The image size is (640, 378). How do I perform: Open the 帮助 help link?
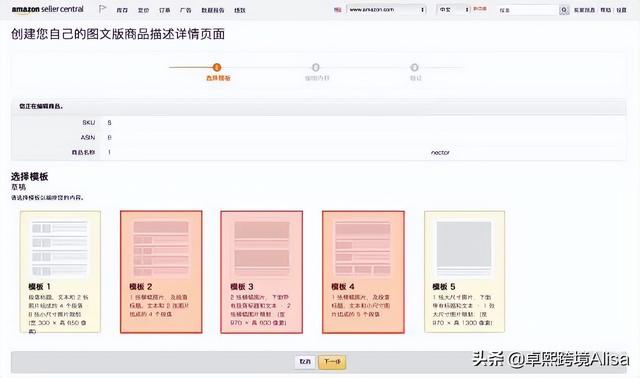(x=605, y=10)
